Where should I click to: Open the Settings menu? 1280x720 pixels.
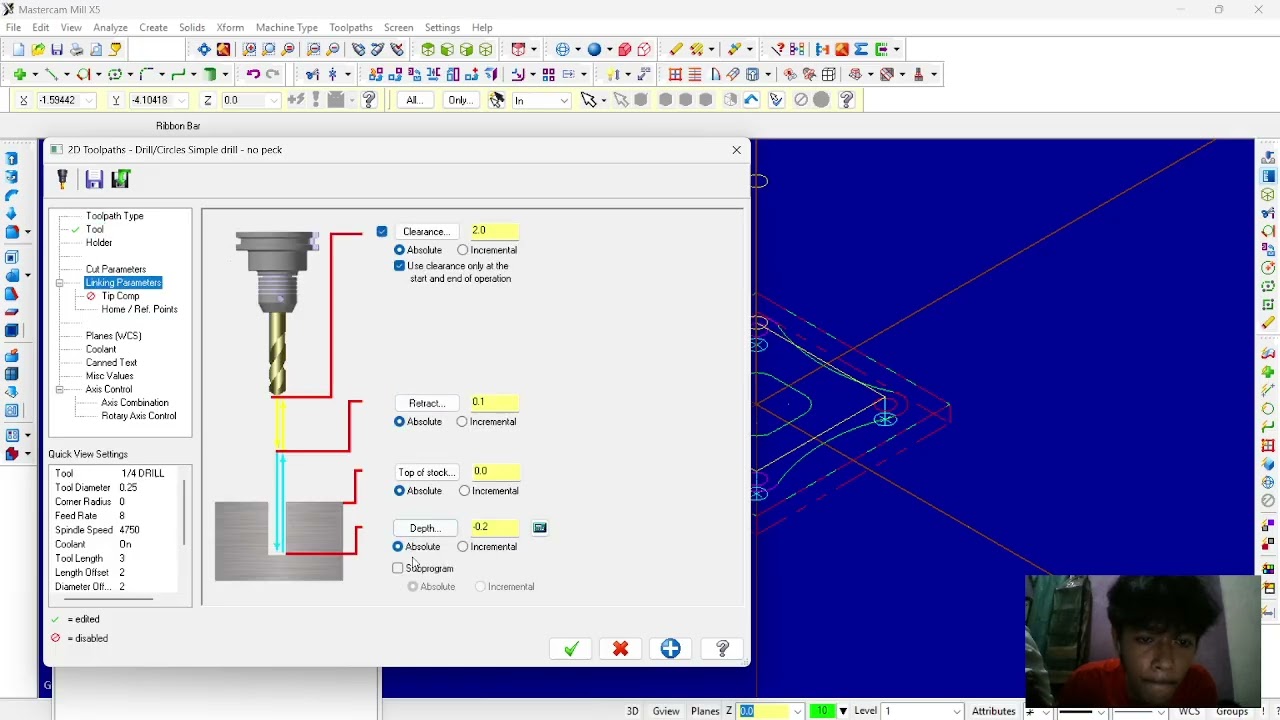(x=442, y=27)
